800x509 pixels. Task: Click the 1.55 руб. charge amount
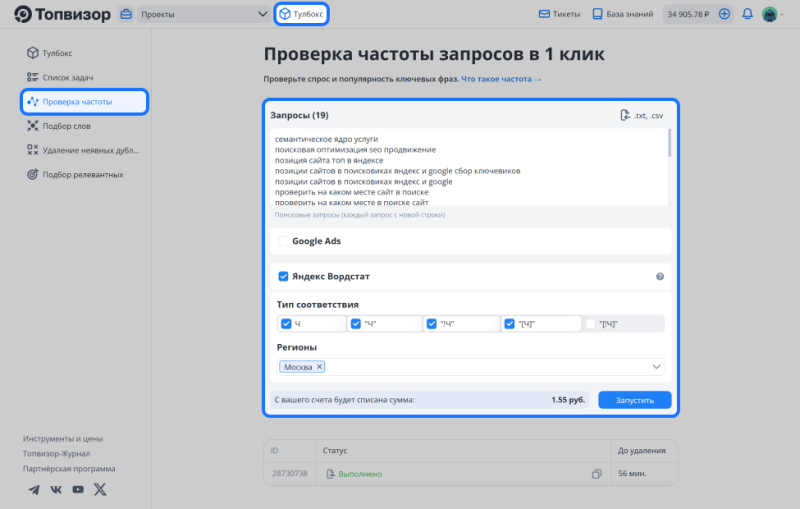coord(568,400)
